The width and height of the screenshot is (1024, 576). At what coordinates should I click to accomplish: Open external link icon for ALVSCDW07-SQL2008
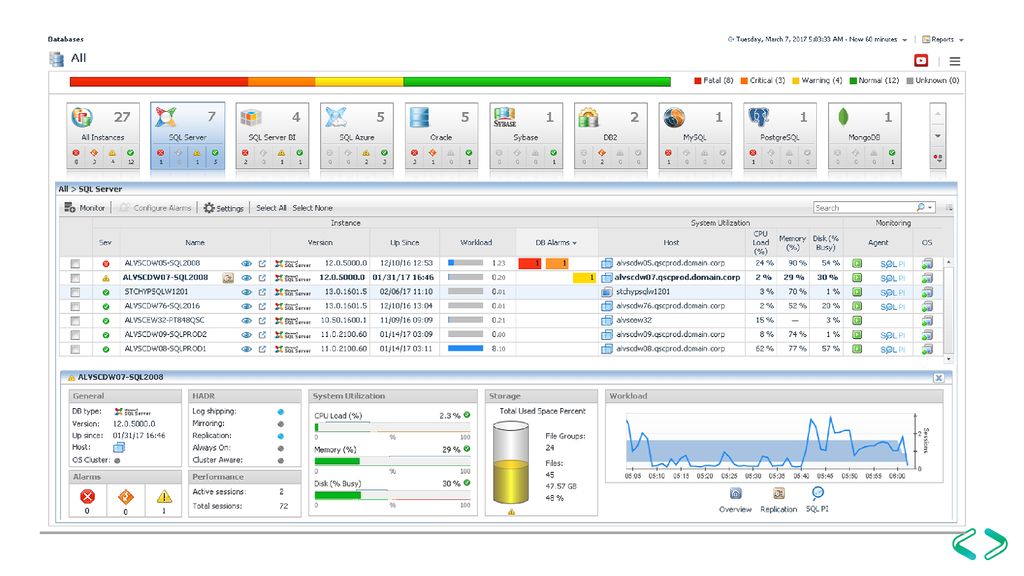point(262,278)
